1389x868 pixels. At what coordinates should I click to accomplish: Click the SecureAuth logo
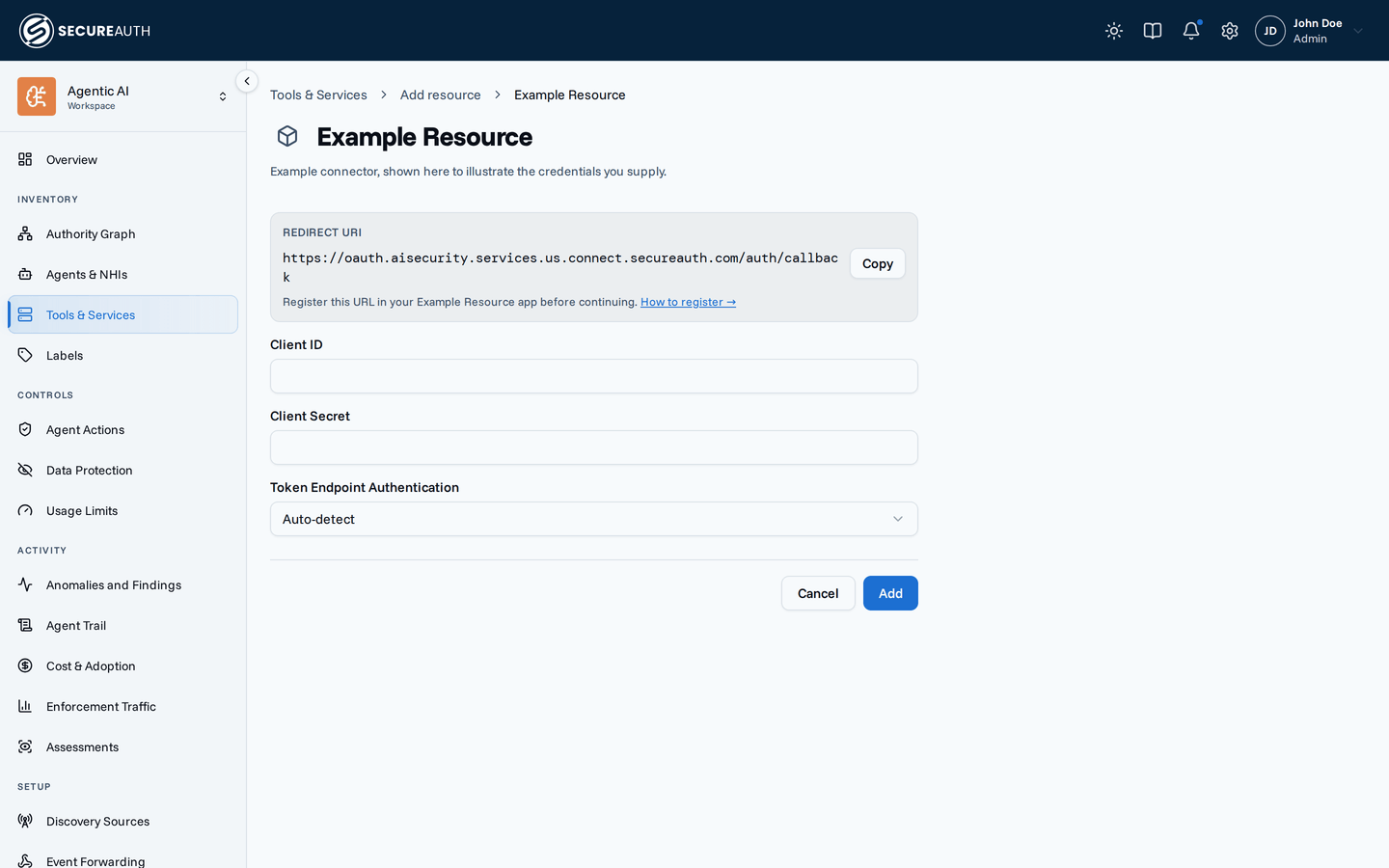pyautogui.click(x=85, y=31)
